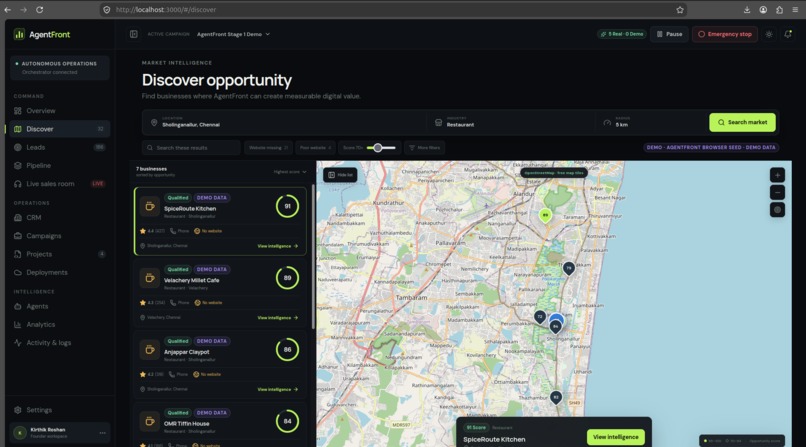The height and width of the screenshot is (447, 806).
Task: Click the OpenStreetMap attribution label
Action: (x=554, y=173)
